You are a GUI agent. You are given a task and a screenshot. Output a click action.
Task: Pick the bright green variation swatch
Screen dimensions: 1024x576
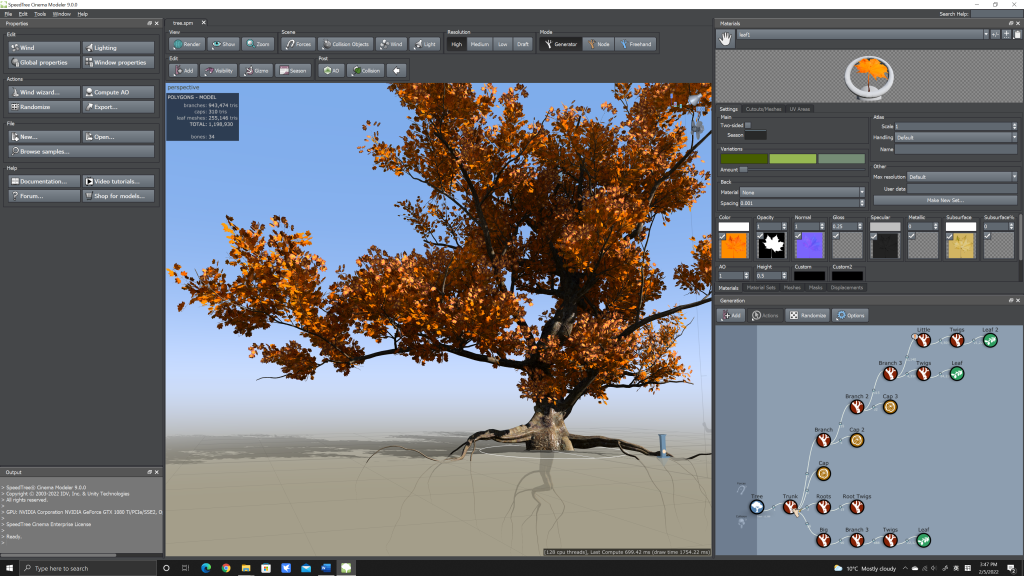(792, 158)
